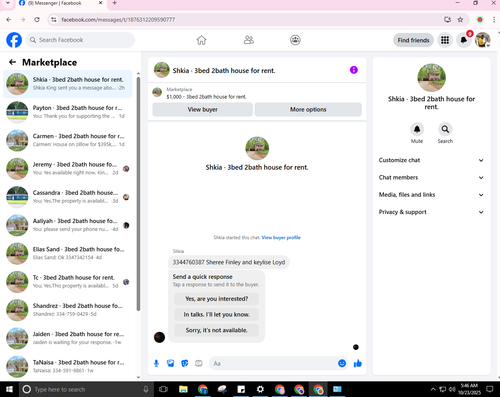Click the Windows taskbar search box
Image resolution: width=500 pixels, height=397 pixels.
(x=86, y=389)
